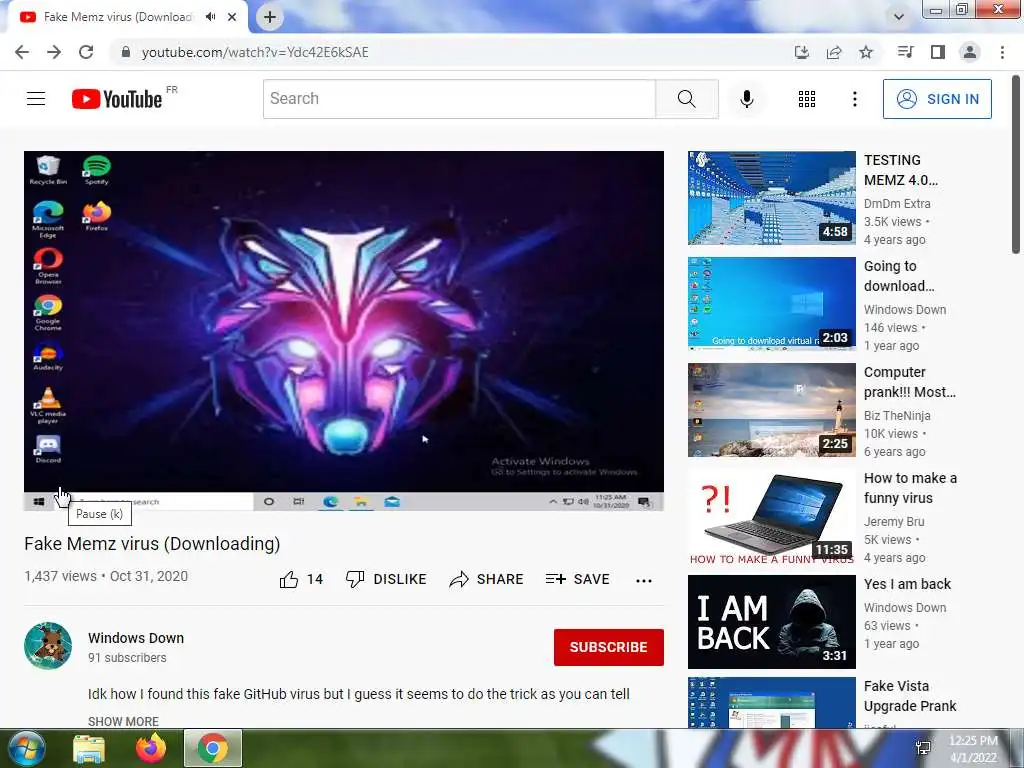
Task: Open the Chrome profile avatar icon
Action: pos(970,52)
